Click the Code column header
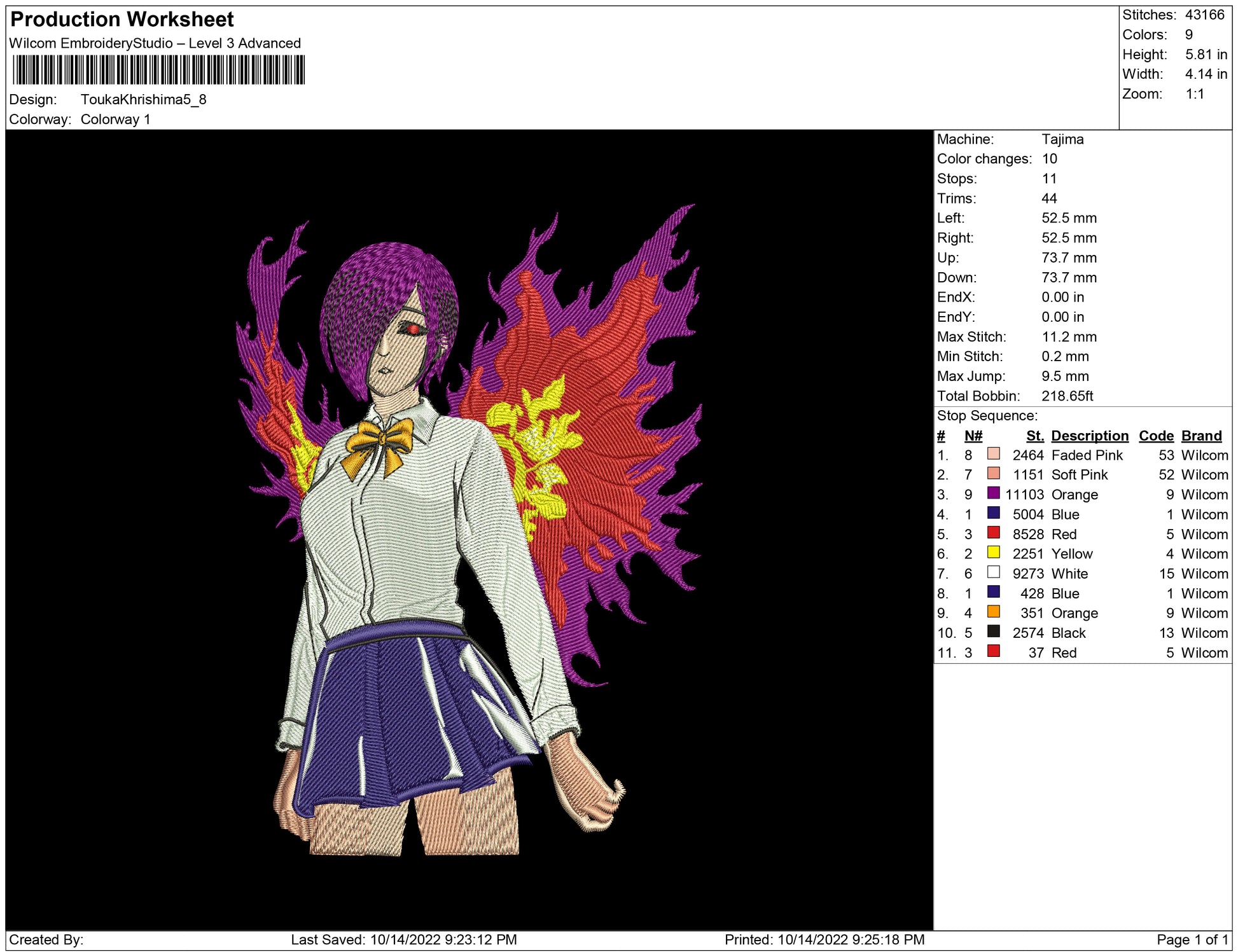Viewport: 1238px width, 952px height. (1155, 436)
